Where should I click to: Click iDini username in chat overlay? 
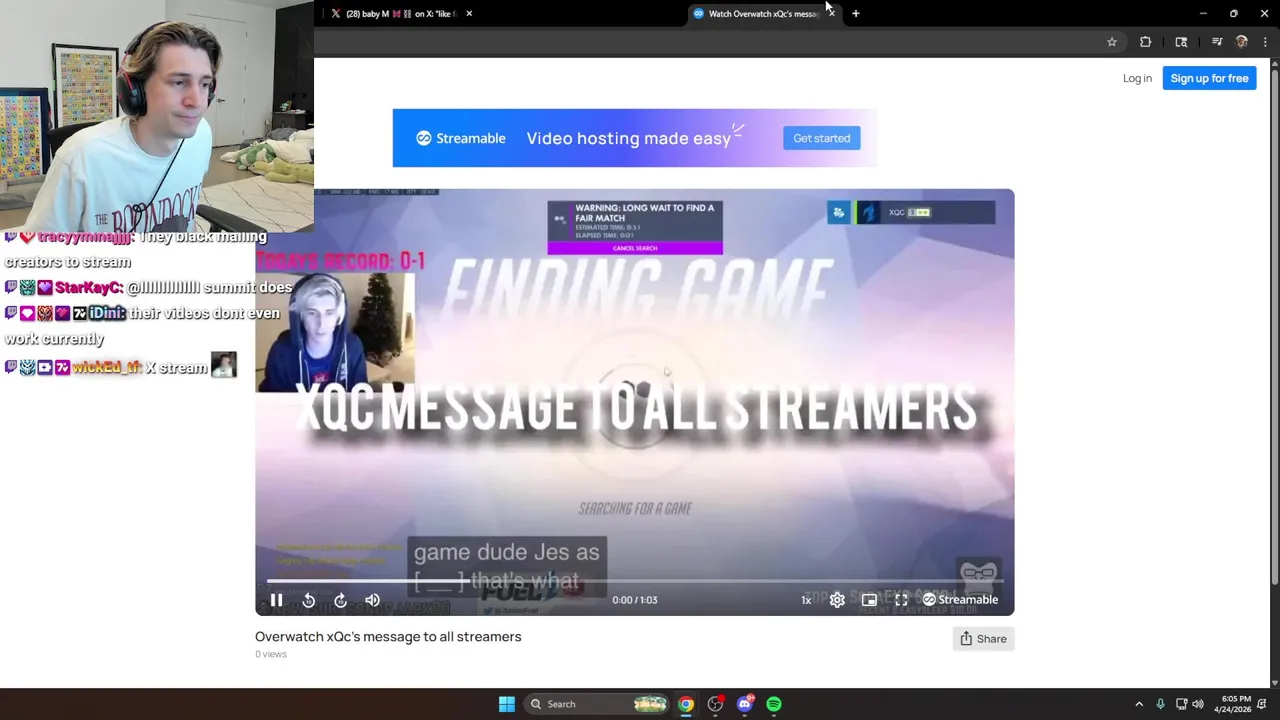click(107, 313)
